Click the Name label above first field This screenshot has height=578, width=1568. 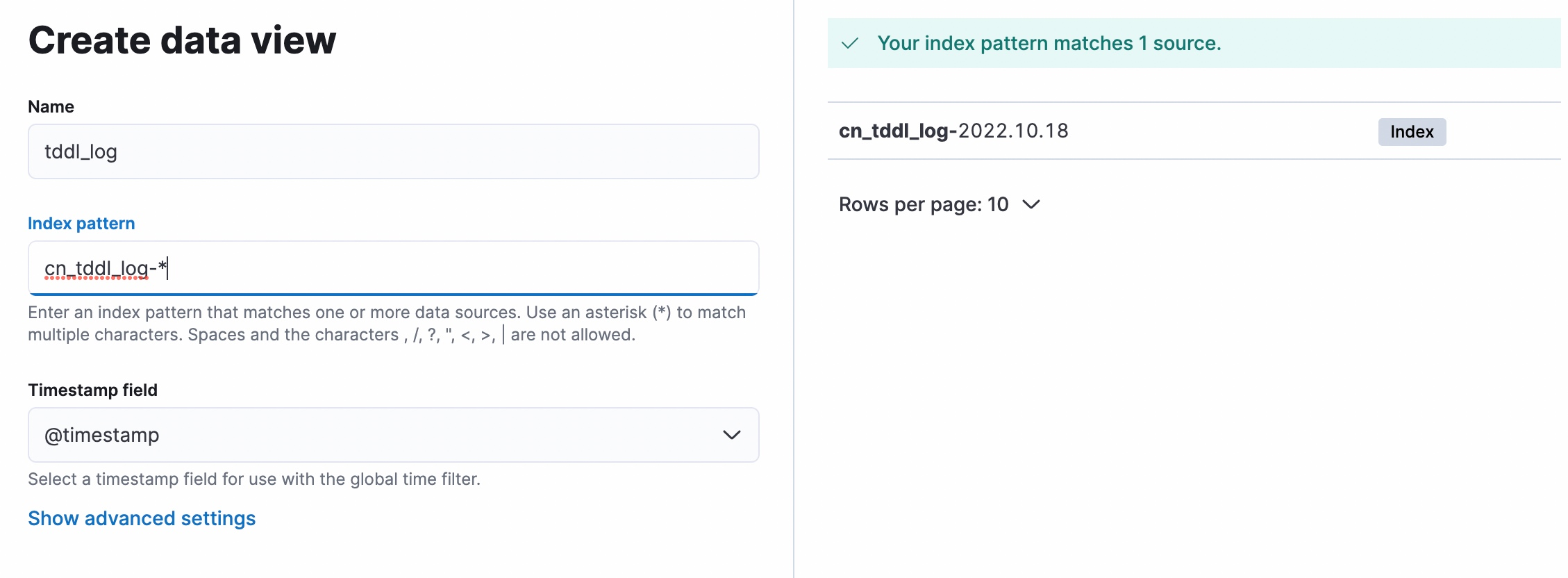point(51,107)
